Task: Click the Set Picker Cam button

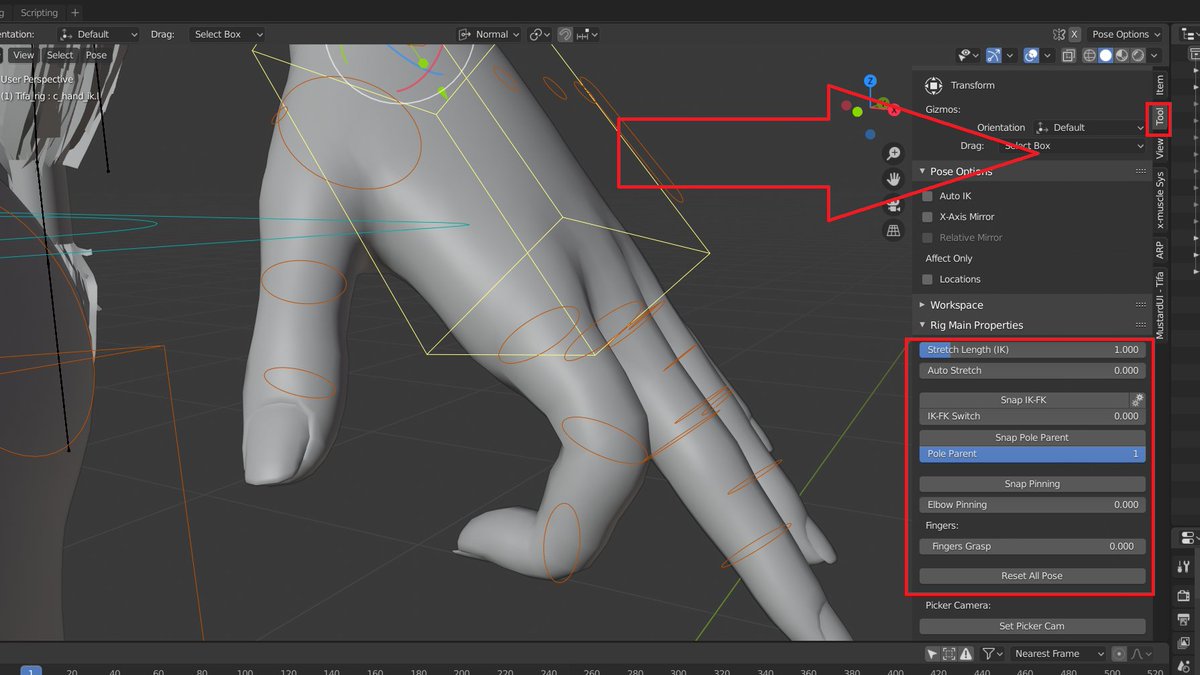Action: click(1032, 626)
